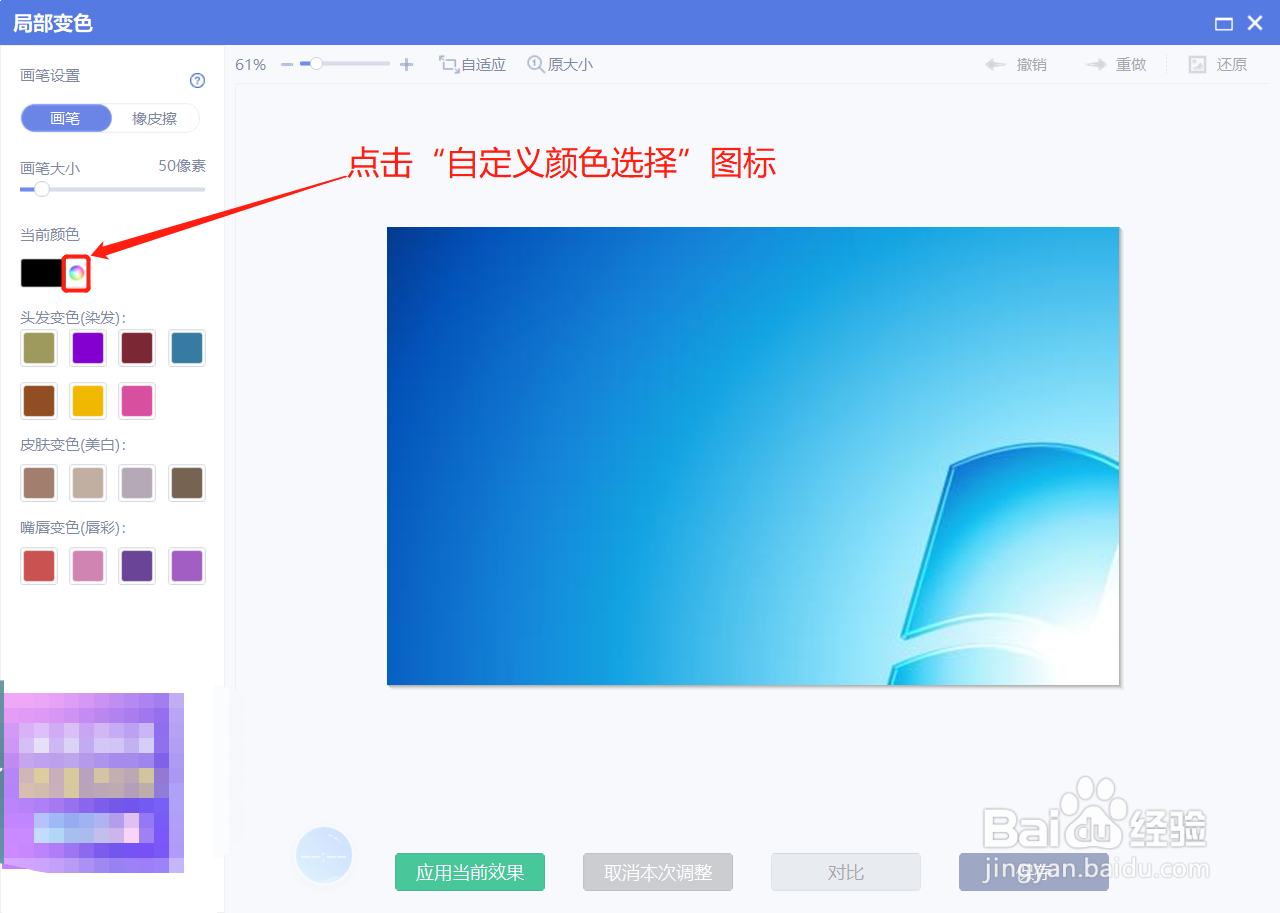1280x913 pixels.
Task: Close the 局部变色 window
Action: 1255,23
